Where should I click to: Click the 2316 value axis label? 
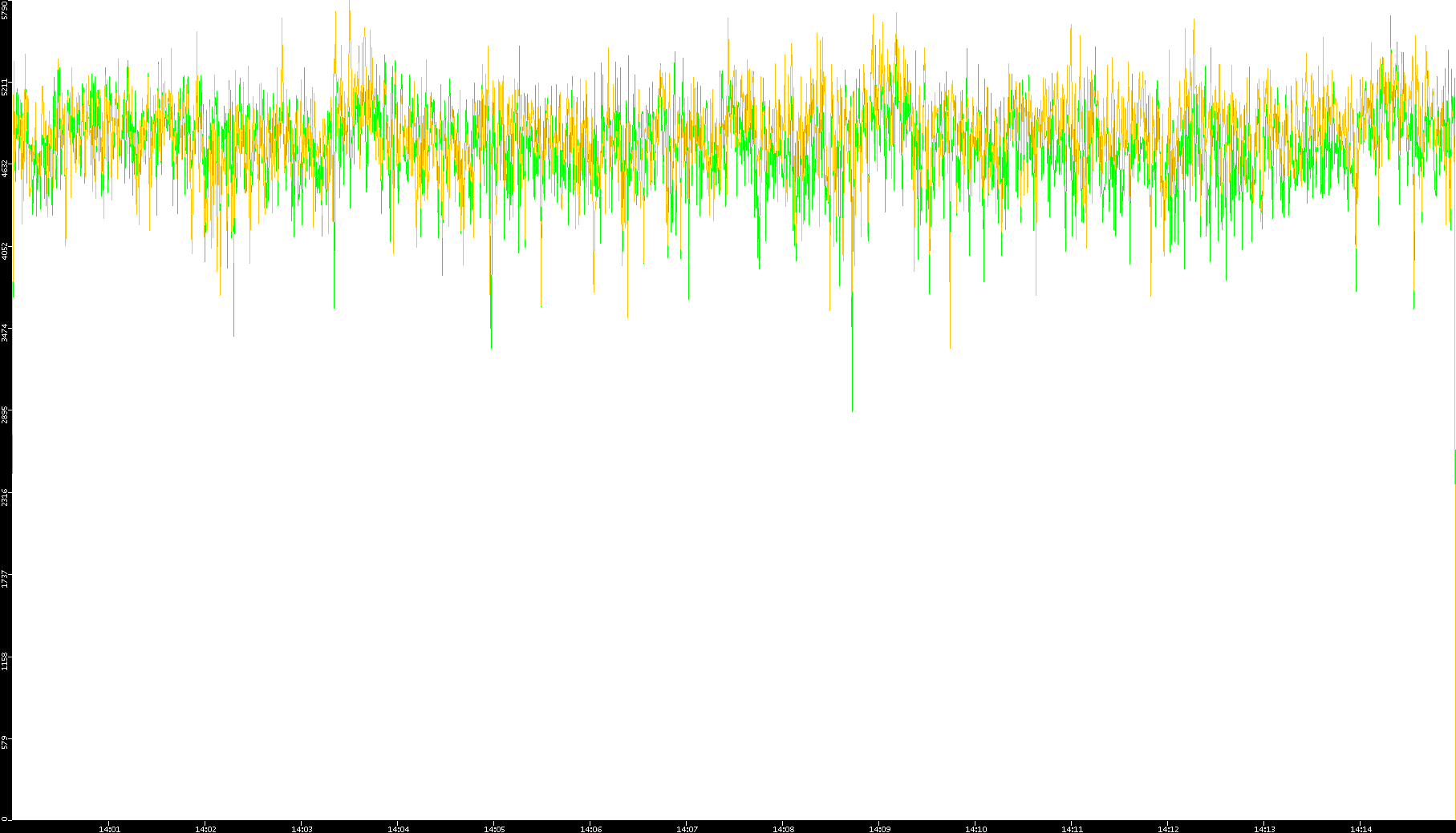(5, 497)
